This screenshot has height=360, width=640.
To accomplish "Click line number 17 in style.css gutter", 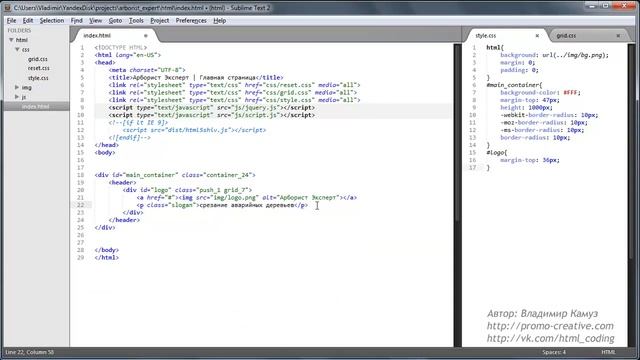I will [472, 168].
